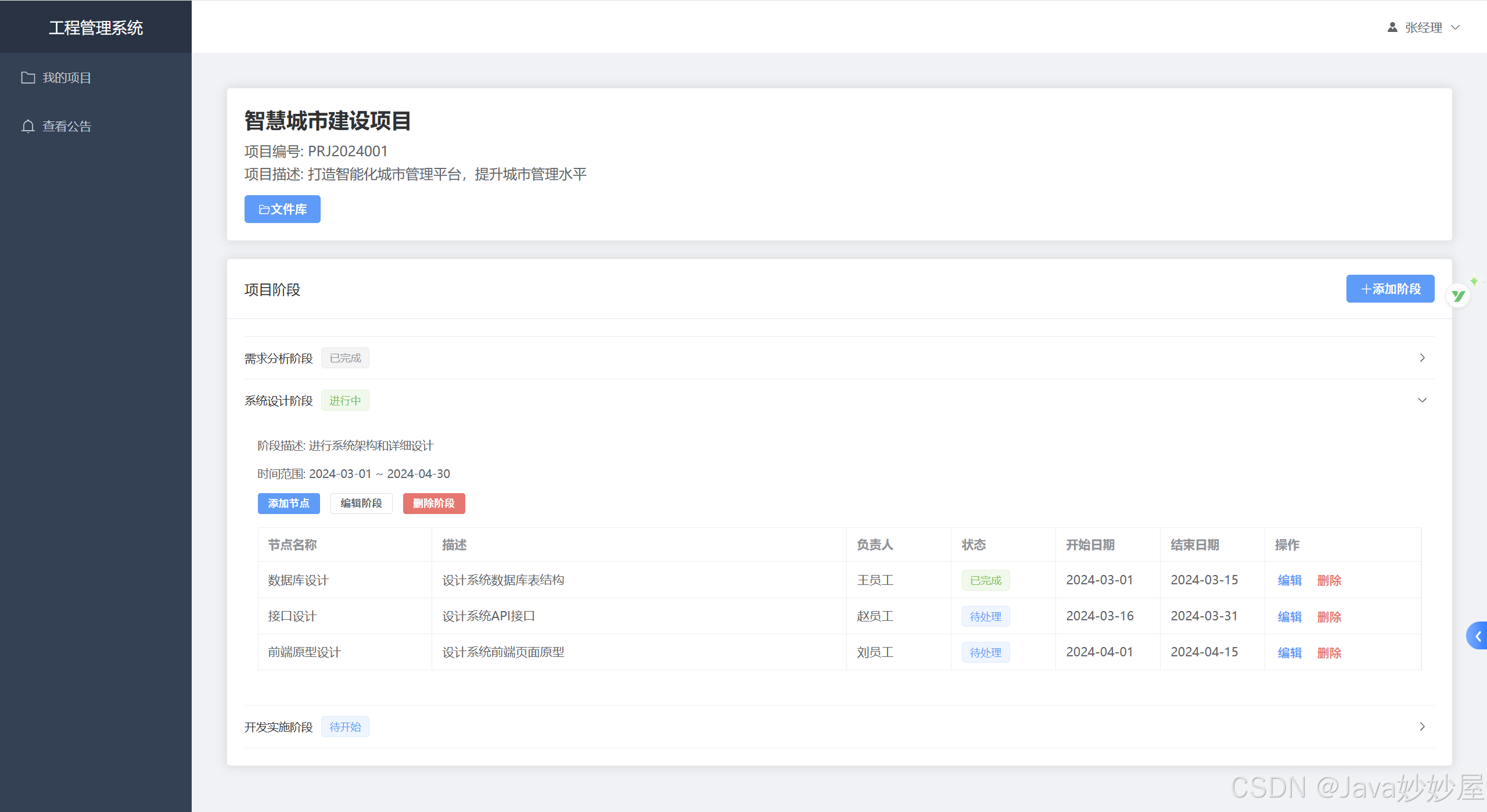
Task: Click the project number PRJ2024001 line
Action: pos(316,152)
